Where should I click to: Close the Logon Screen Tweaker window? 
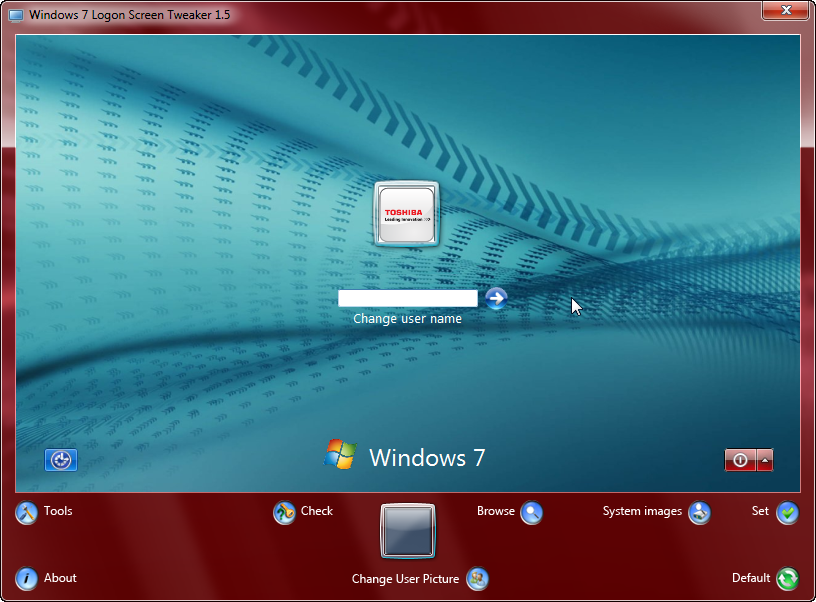(786, 11)
